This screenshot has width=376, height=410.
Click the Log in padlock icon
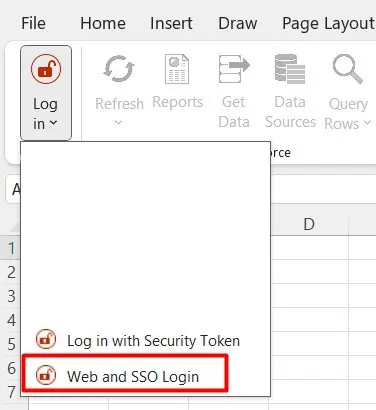pyautogui.click(x=46, y=69)
